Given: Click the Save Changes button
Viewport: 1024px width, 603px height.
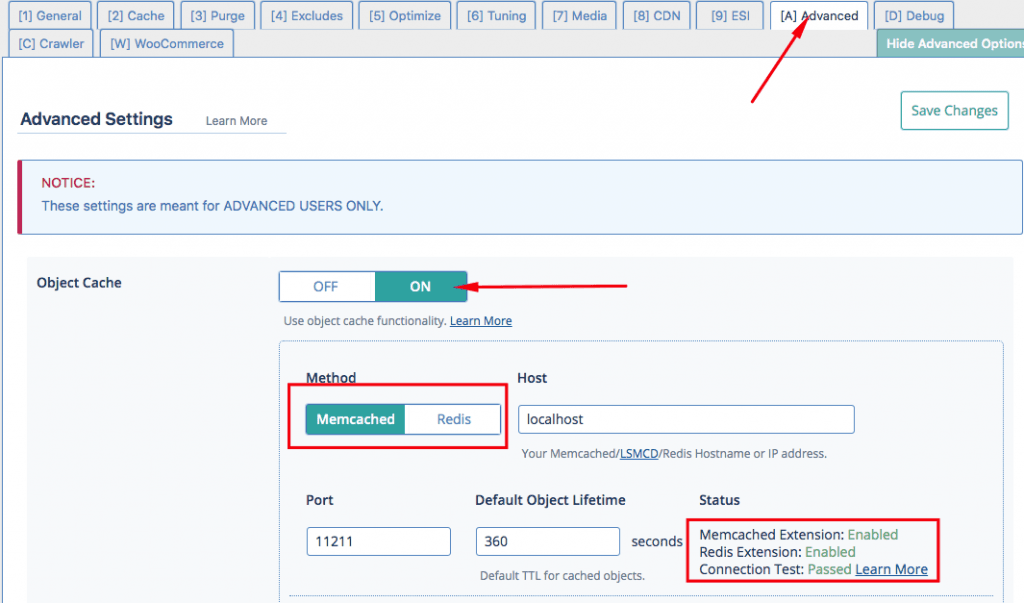Looking at the screenshot, I should pyautogui.click(x=954, y=111).
